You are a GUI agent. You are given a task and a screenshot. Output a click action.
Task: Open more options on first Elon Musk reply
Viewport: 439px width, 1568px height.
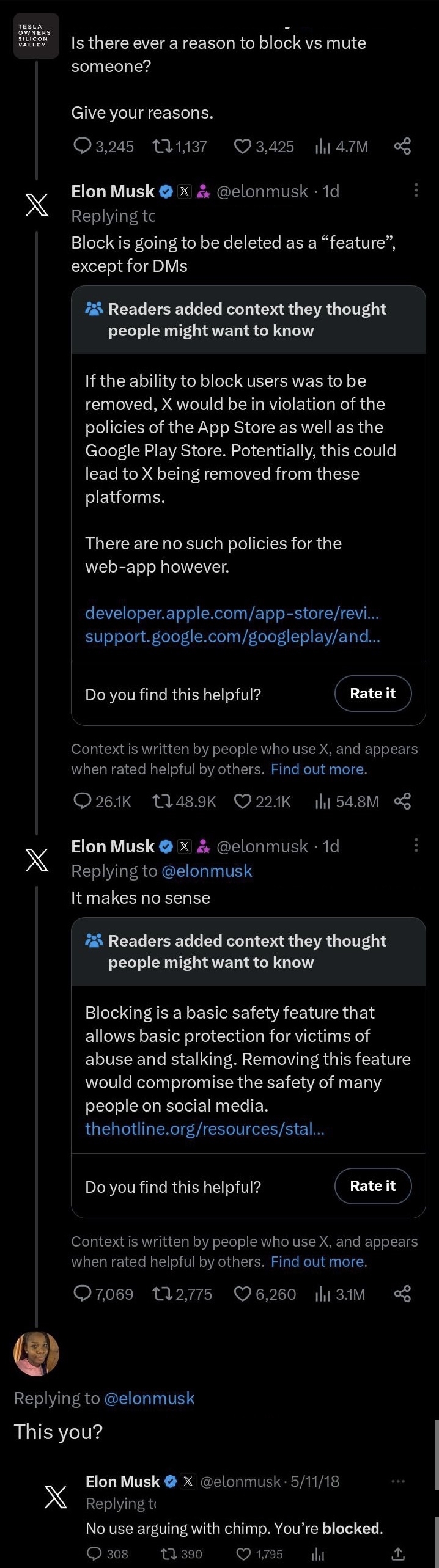click(416, 191)
